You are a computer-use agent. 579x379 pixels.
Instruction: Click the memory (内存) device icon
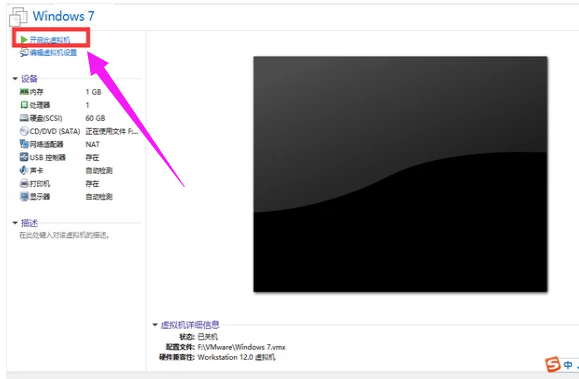tap(24, 92)
